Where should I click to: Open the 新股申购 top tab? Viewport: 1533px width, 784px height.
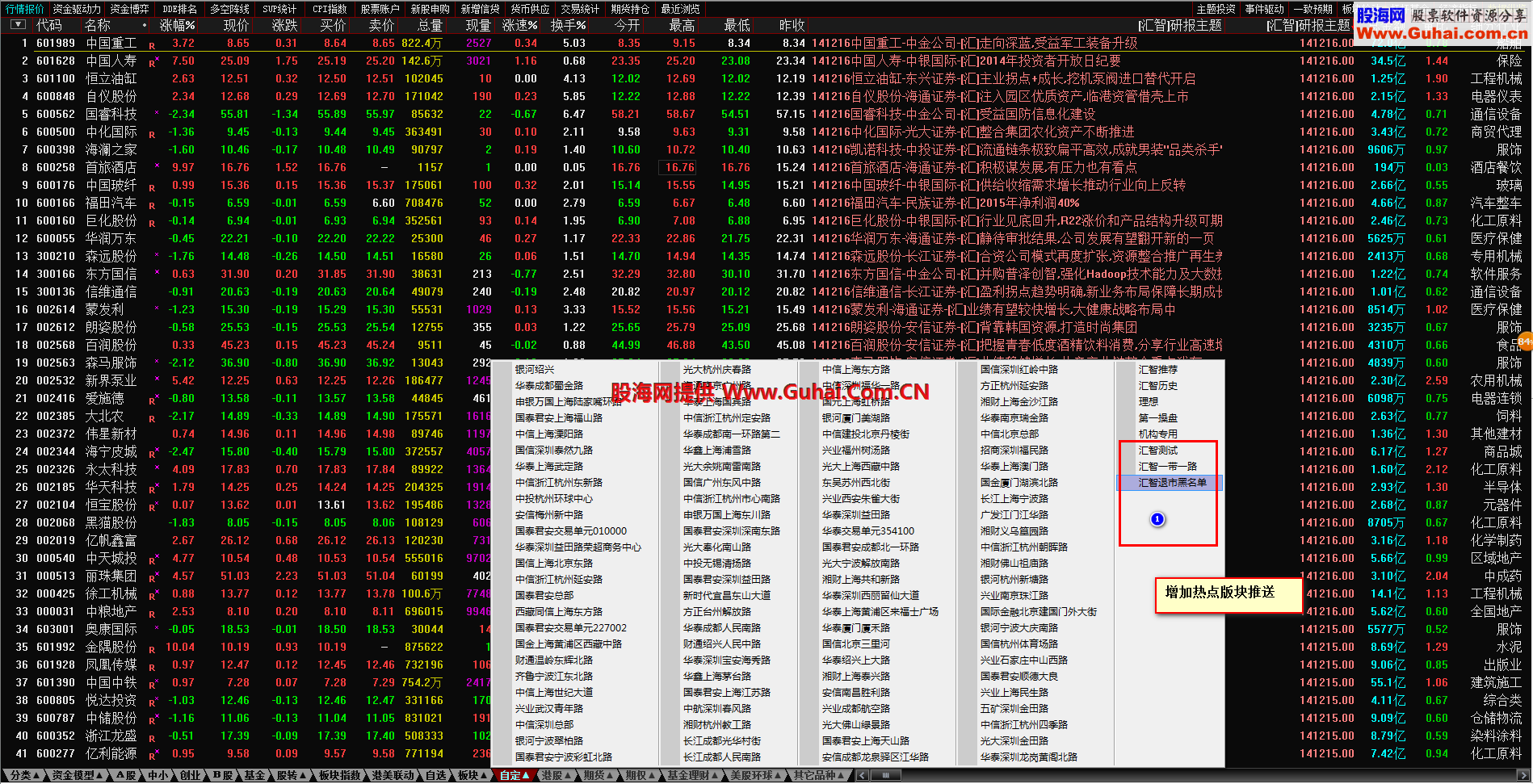430,9
